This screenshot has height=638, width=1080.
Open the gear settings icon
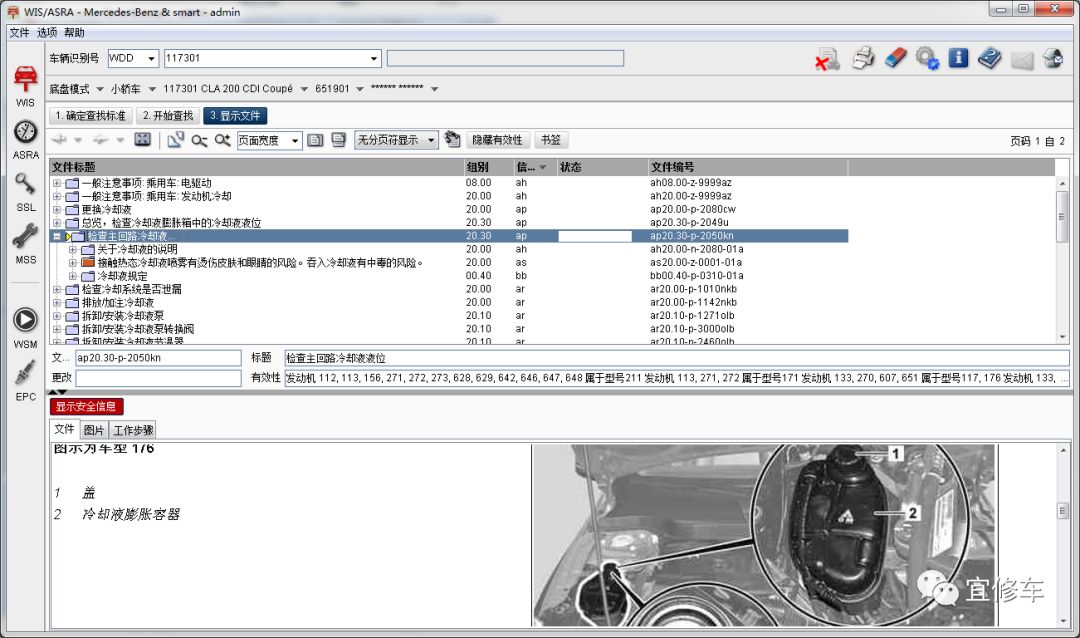click(927, 59)
